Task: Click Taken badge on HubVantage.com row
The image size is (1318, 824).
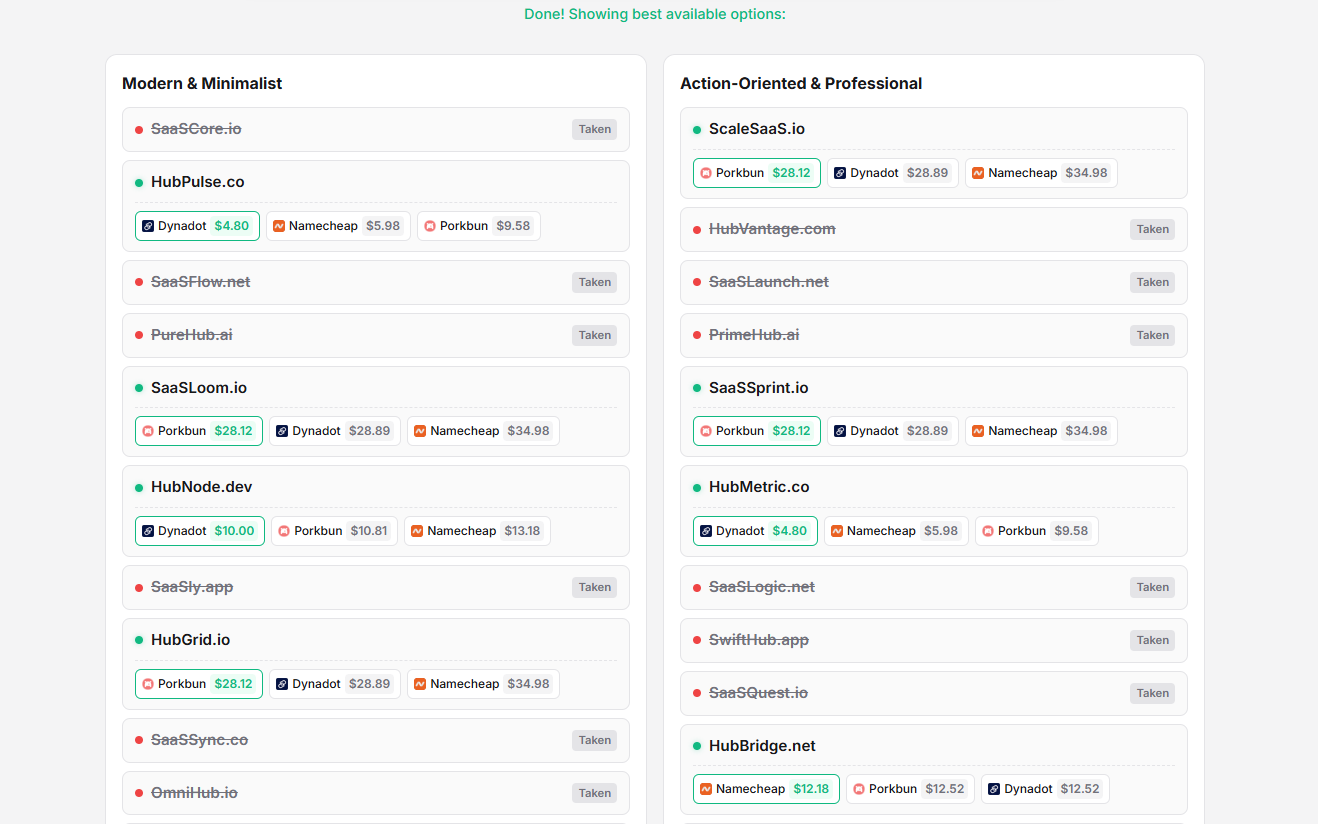Action: click(x=1153, y=229)
